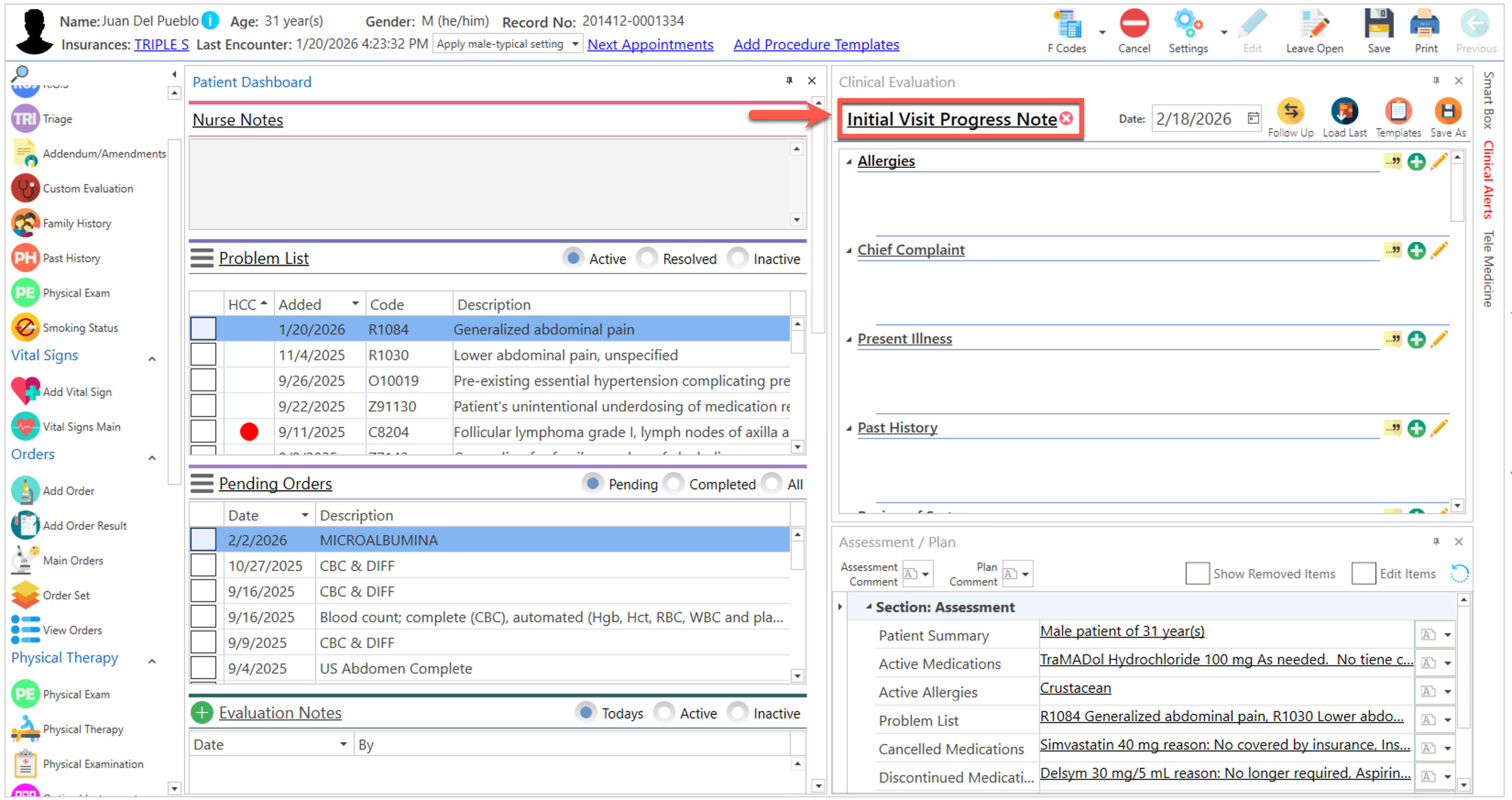The image size is (1512, 800).
Task: Collapse the Section: Assessment tree node
Action: (x=869, y=606)
